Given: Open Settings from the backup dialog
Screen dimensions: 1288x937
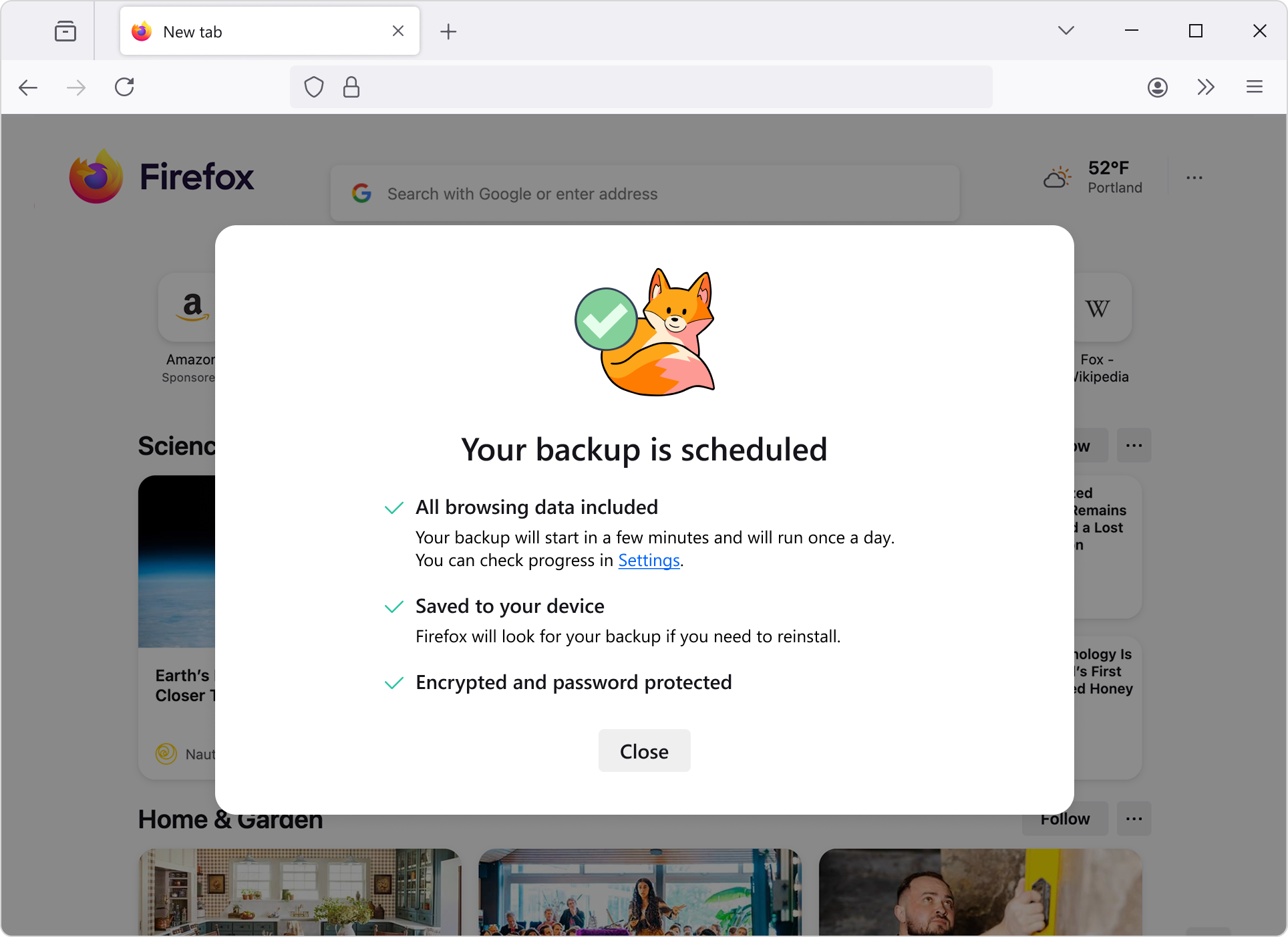Looking at the screenshot, I should (649, 560).
